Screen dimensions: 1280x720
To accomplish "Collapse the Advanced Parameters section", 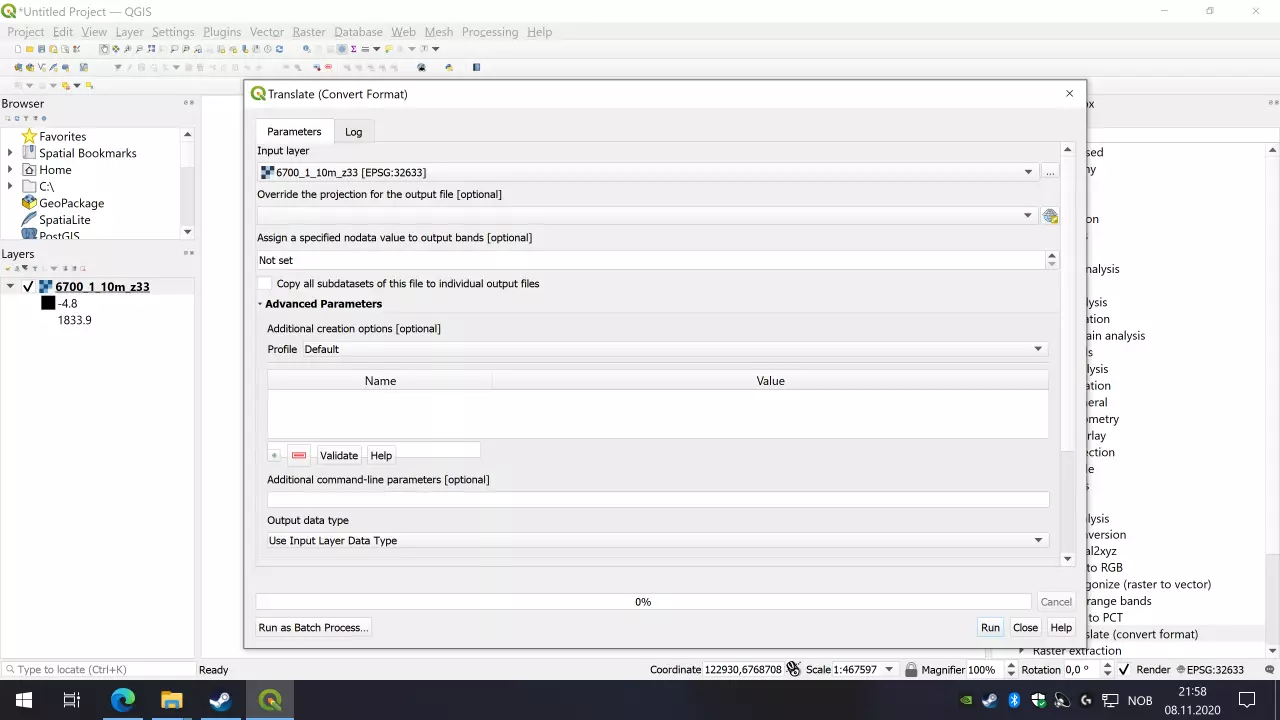I will tap(260, 304).
